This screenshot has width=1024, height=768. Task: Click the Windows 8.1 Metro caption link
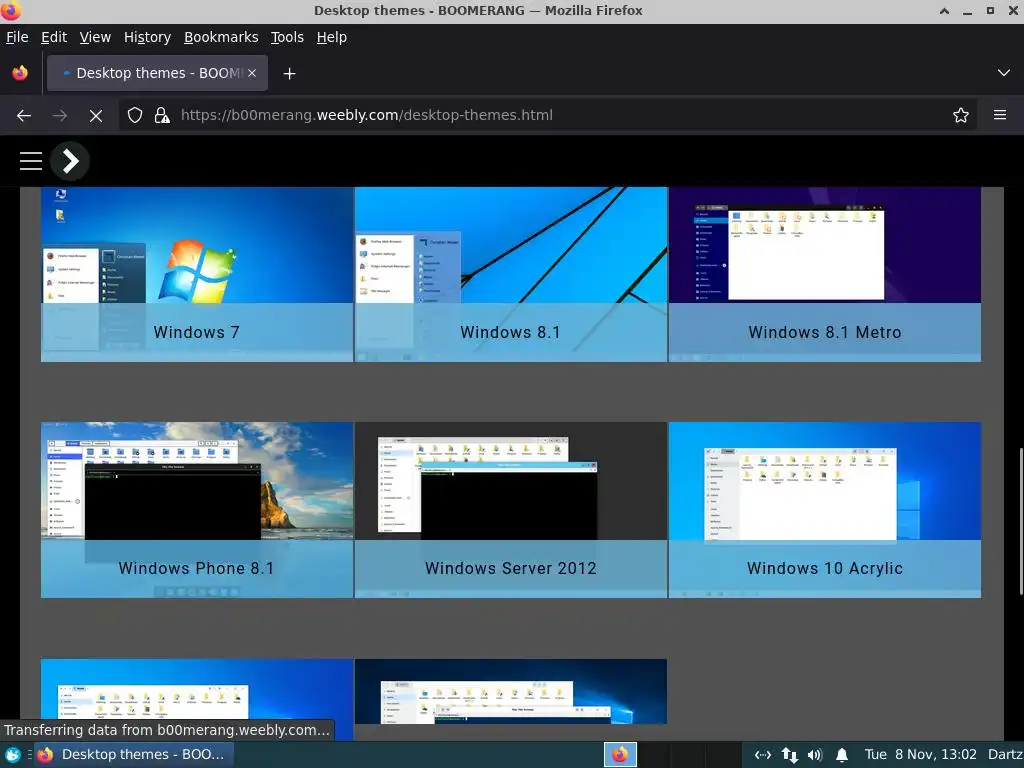(825, 332)
